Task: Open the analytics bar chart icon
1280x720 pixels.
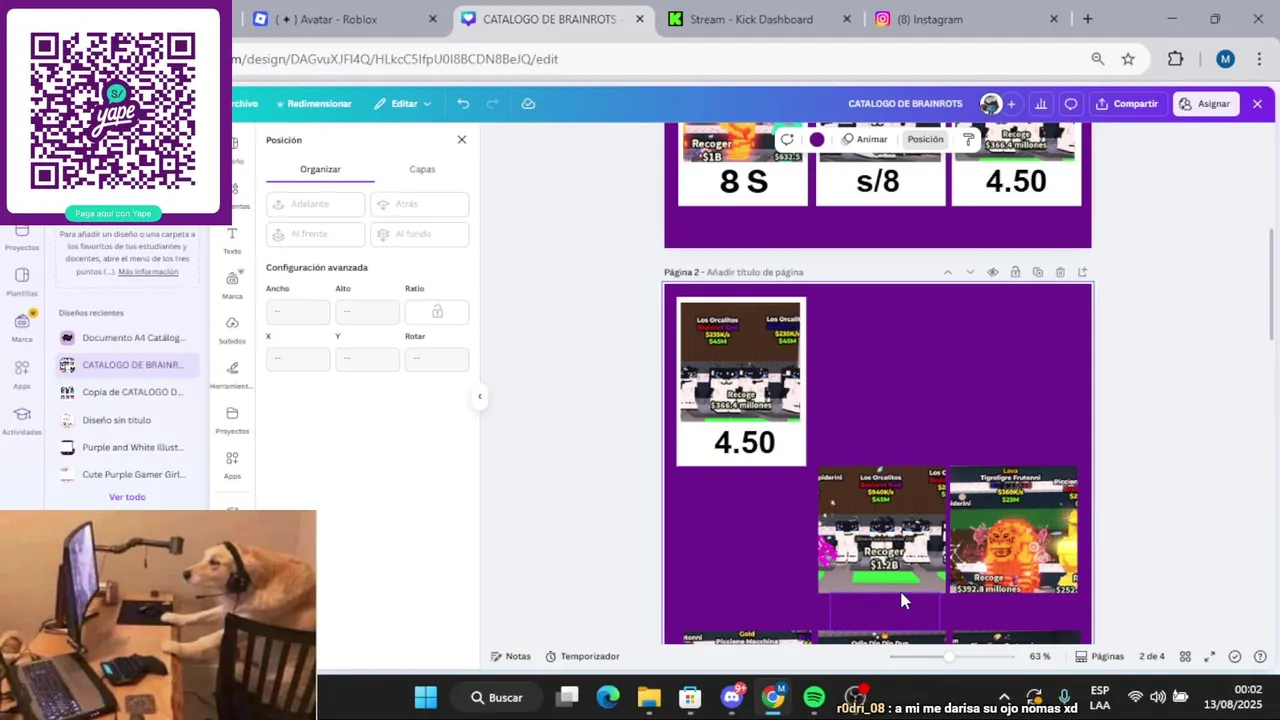Action: (x=1041, y=104)
